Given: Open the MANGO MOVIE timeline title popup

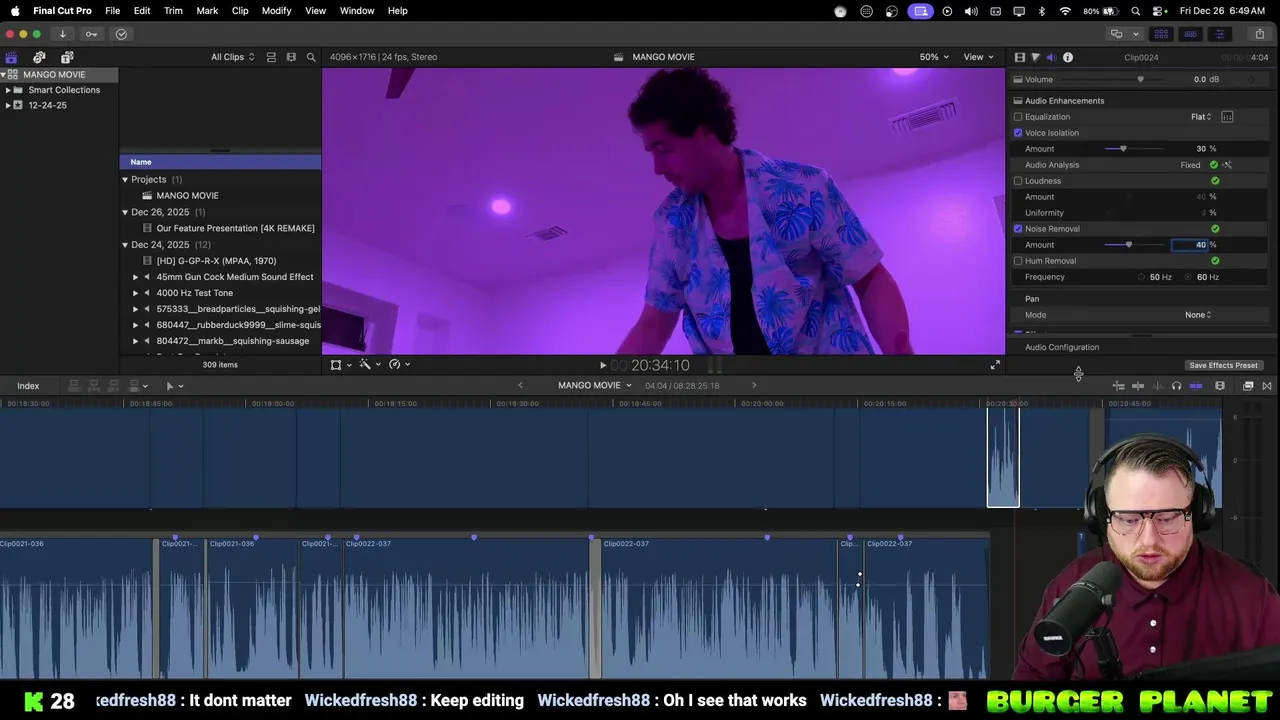Looking at the screenshot, I should [x=595, y=386].
